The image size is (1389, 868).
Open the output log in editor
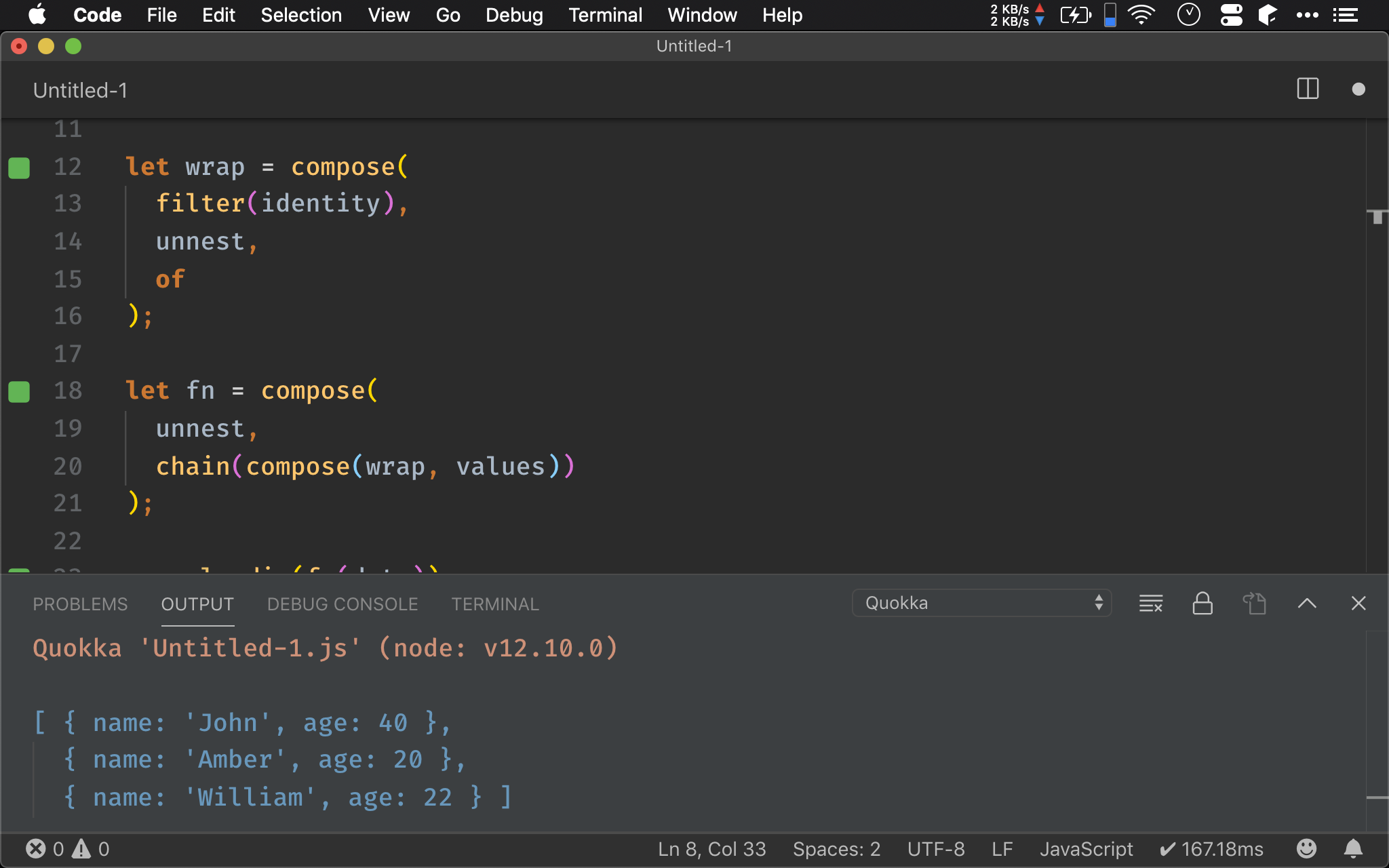pos(1255,603)
